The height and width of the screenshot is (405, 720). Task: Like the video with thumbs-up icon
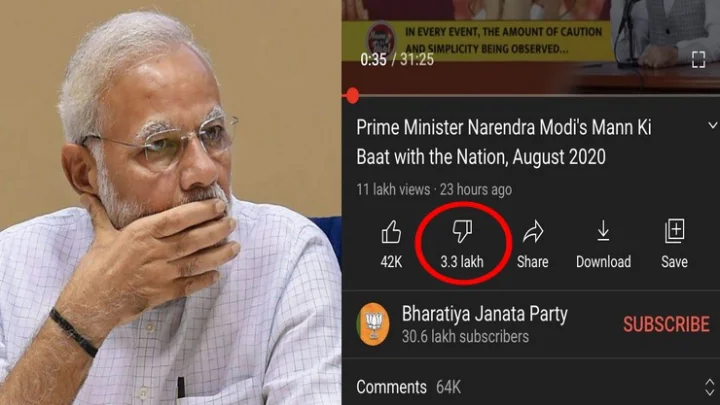391,231
